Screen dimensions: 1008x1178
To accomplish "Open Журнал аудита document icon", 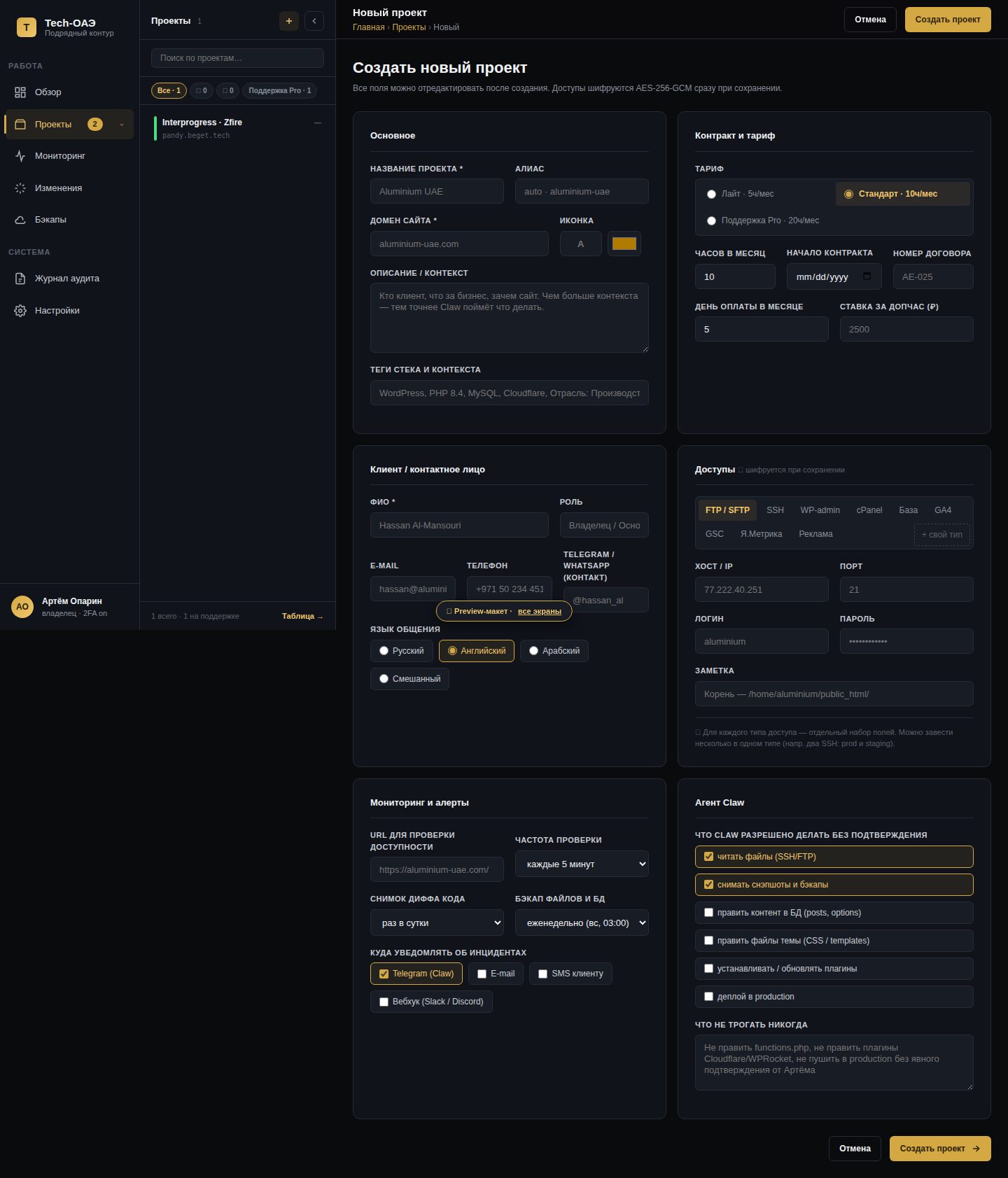I will 20,279.
